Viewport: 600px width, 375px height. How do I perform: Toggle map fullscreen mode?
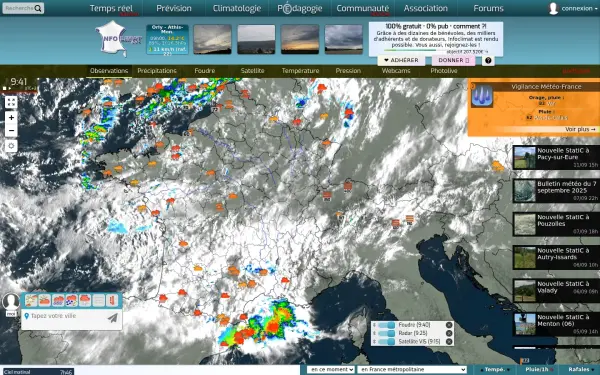pyautogui.click(x=11, y=102)
